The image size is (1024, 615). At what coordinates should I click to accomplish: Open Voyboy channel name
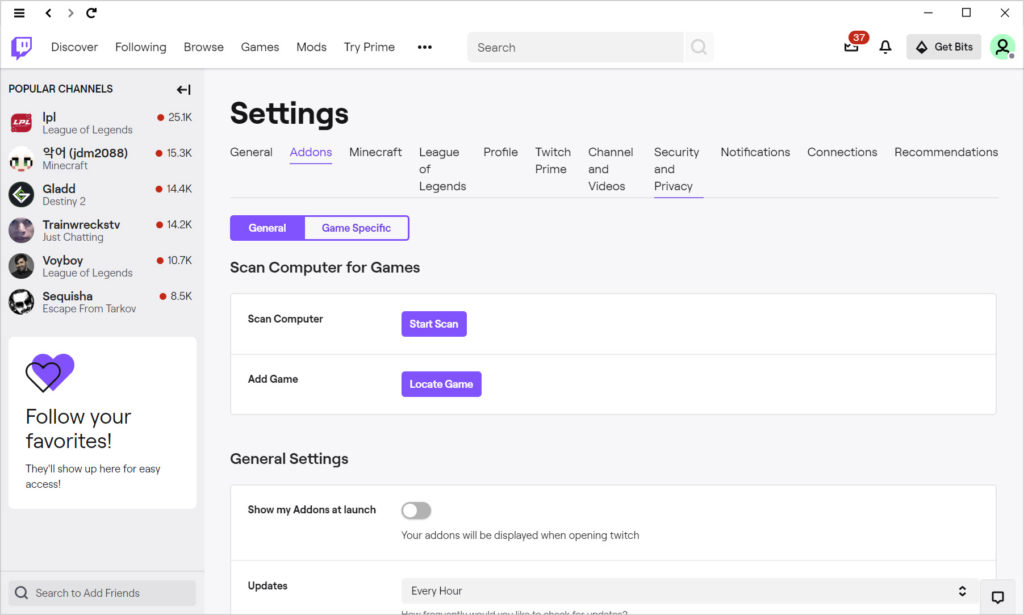63,260
